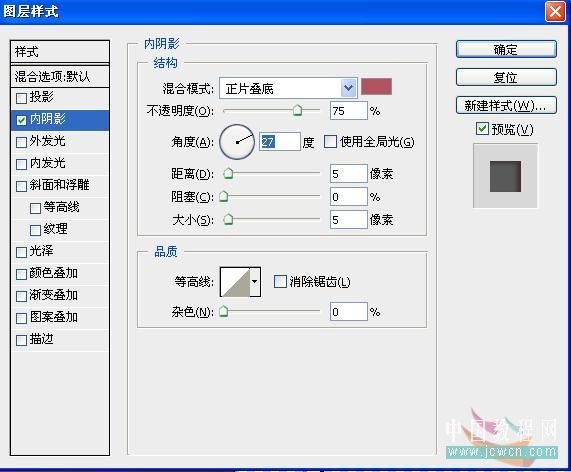Click the 杂色 noise slider handle
The width and height of the screenshot is (571, 472).
coord(224,311)
